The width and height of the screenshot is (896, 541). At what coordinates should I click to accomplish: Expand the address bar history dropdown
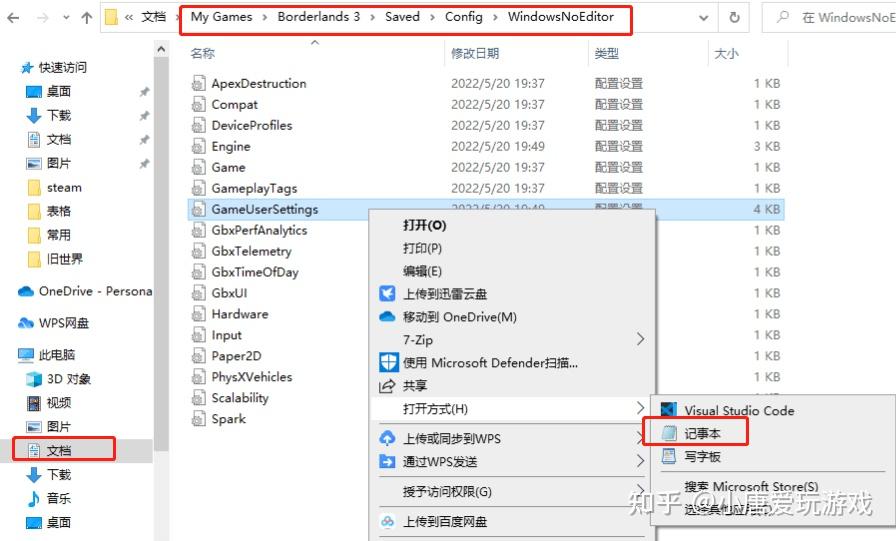(704, 18)
